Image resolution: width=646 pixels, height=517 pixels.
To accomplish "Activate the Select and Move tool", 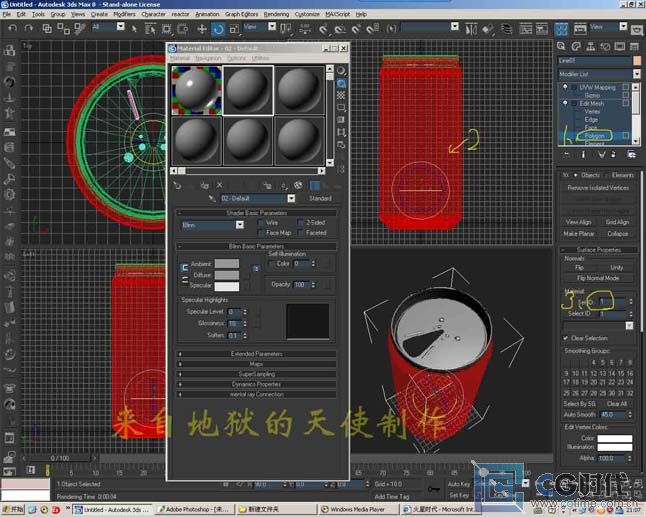I will (201, 29).
